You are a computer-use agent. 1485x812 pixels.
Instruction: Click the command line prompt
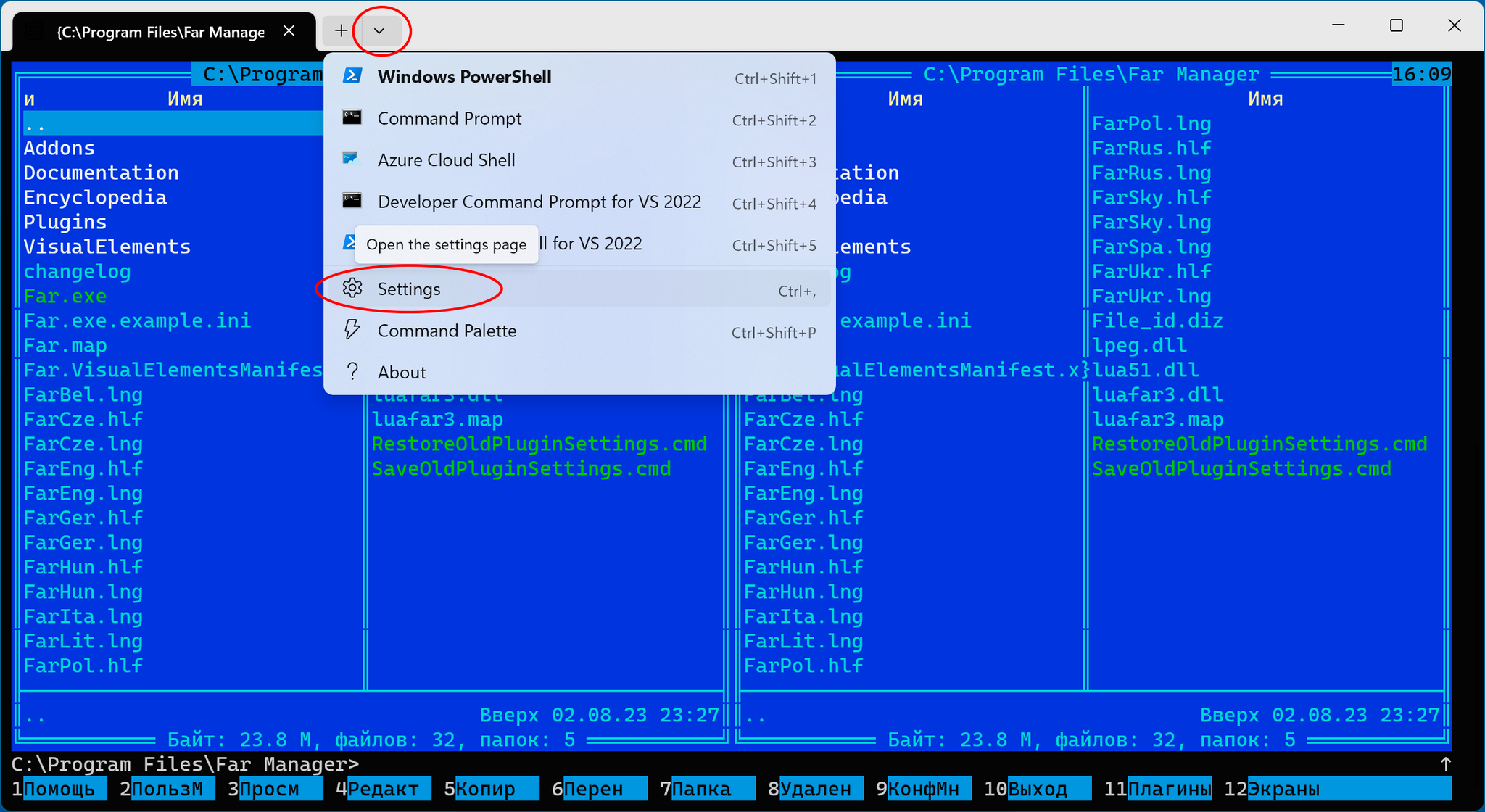(186, 764)
